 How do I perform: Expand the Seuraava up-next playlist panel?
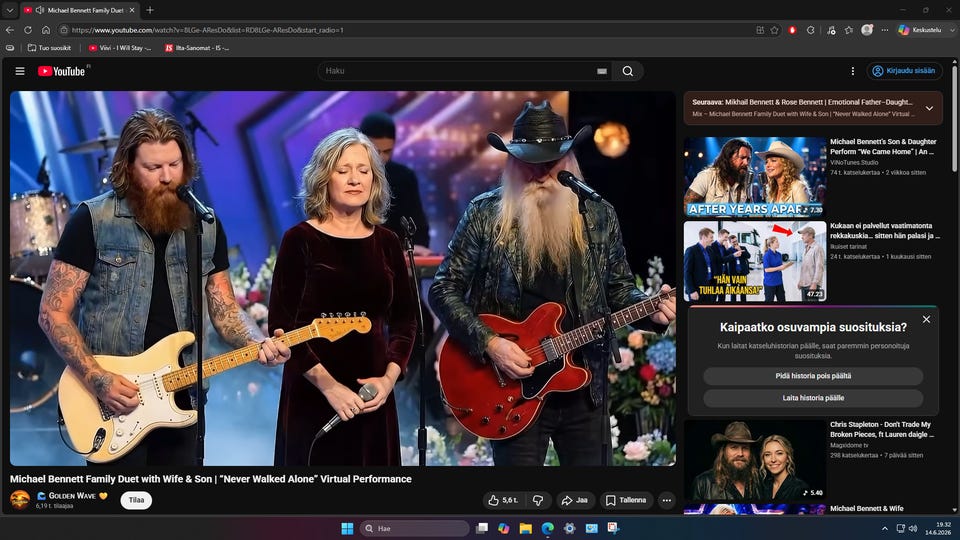click(929, 108)
